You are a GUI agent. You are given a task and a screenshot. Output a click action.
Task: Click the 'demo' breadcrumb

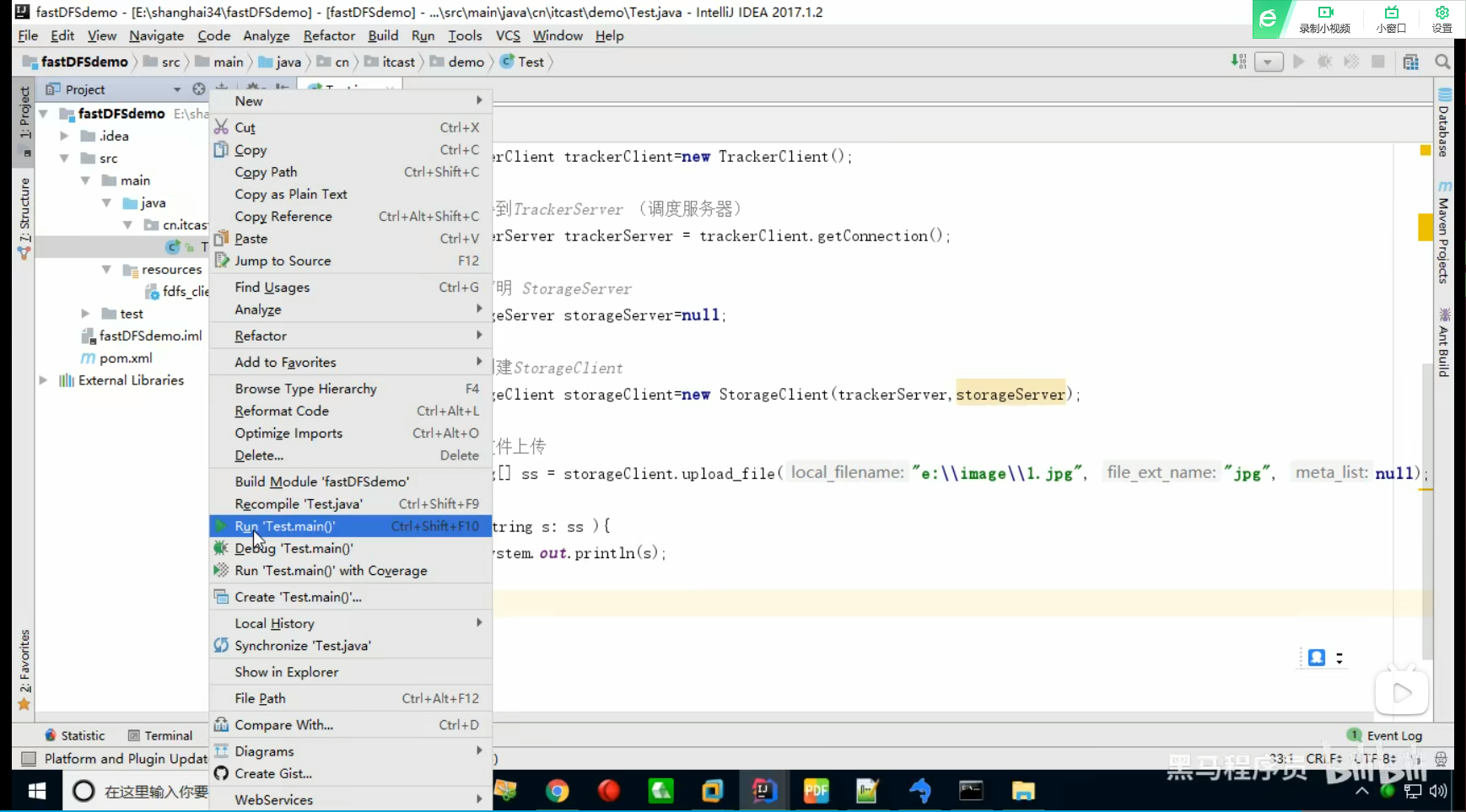click(x=457, y=62)
